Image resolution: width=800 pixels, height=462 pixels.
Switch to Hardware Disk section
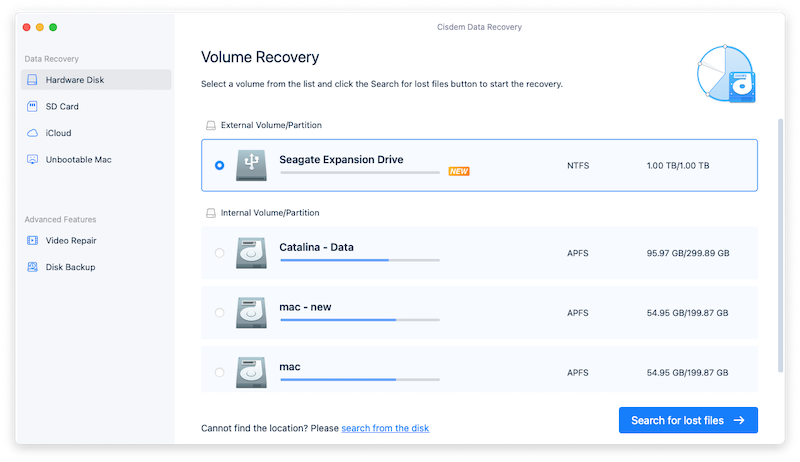[x=96, y=80]
